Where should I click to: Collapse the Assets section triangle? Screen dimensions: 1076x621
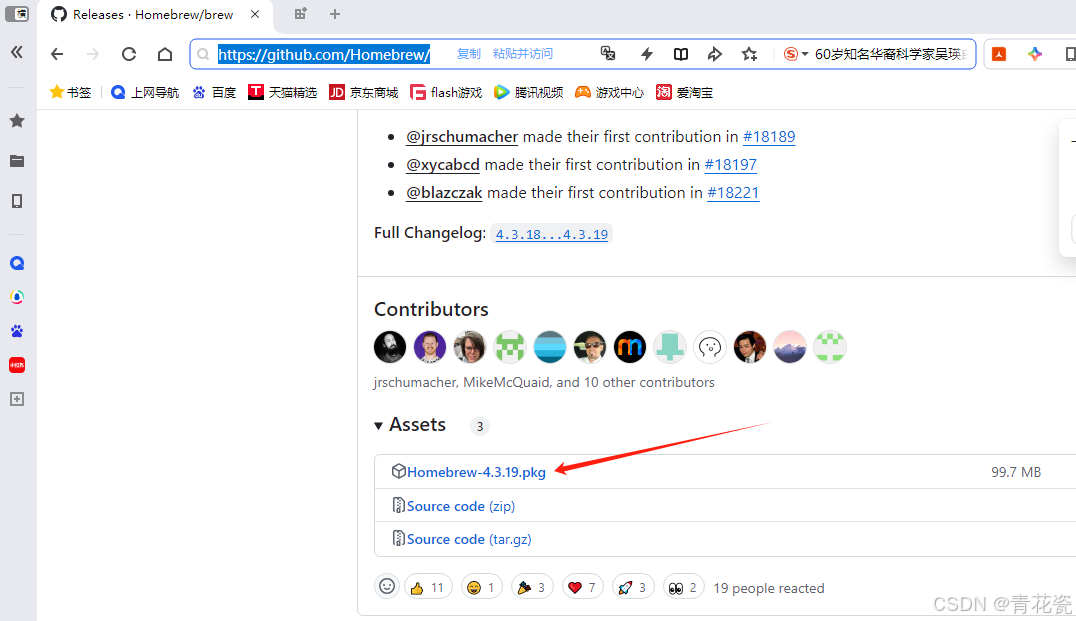[x=378, y=426]
